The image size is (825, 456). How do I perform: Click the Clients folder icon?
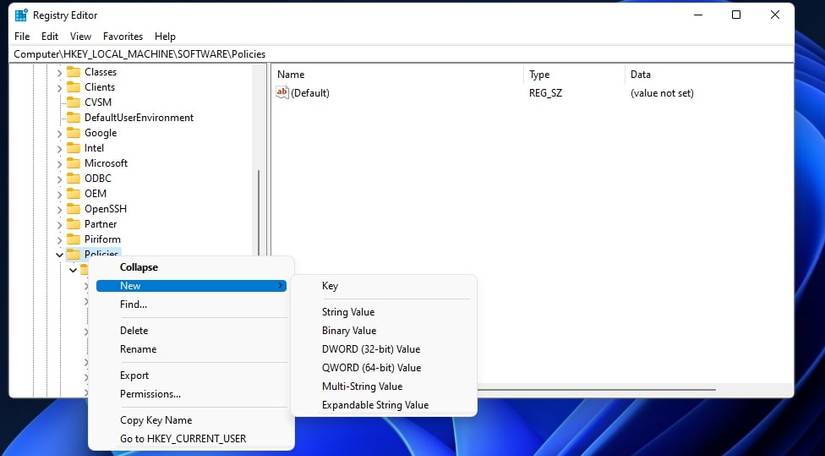(x=74, y=87)
